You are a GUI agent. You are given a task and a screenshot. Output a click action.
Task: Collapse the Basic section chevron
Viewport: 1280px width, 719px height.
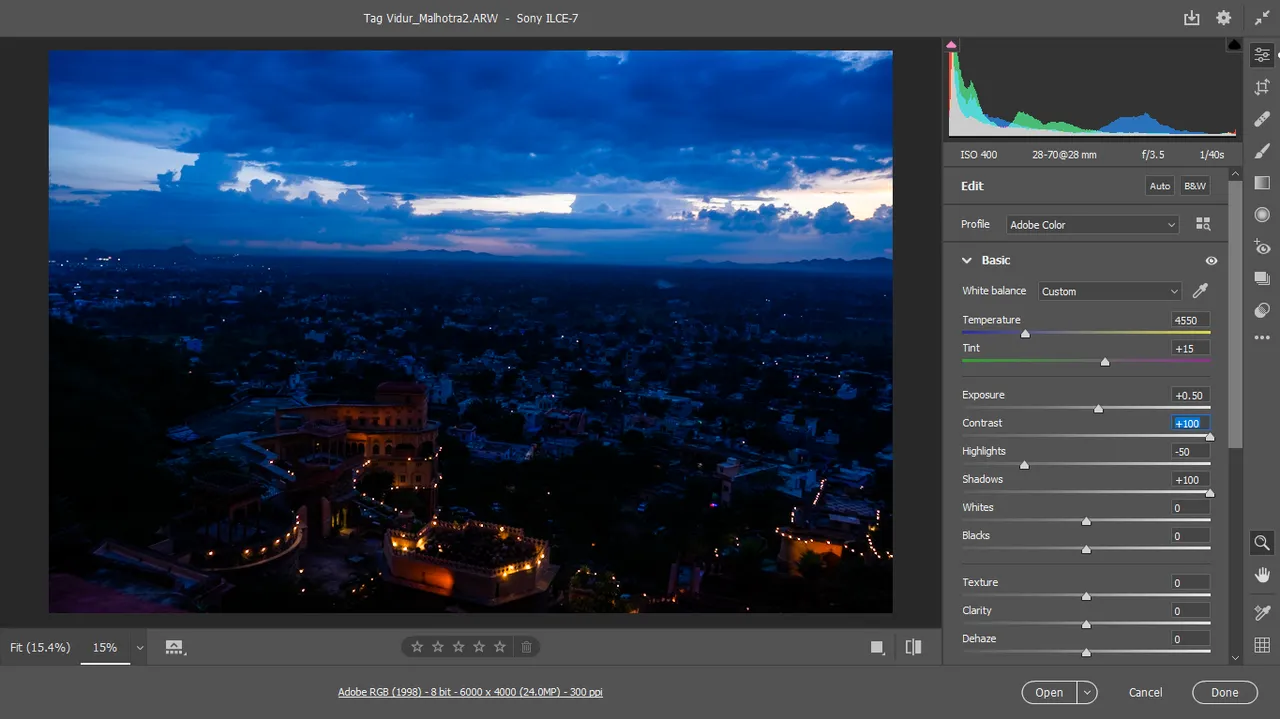coord(967,260)
